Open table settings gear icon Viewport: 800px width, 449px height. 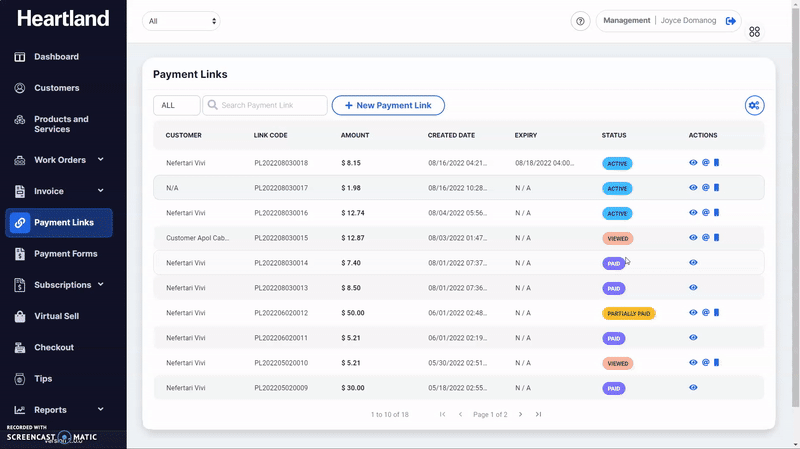754,106
